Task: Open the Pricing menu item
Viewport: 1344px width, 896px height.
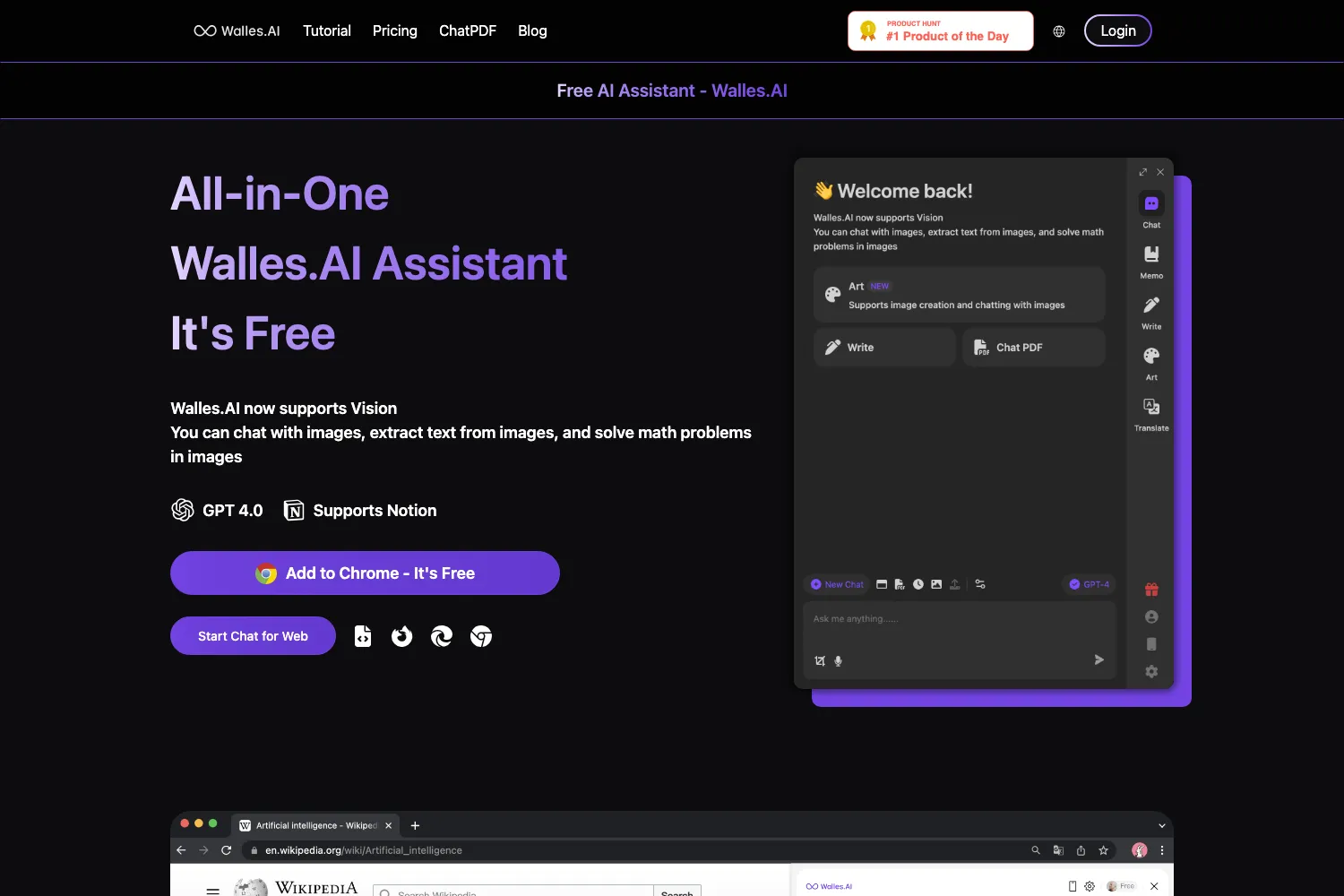Action: (x=395, y=30)
